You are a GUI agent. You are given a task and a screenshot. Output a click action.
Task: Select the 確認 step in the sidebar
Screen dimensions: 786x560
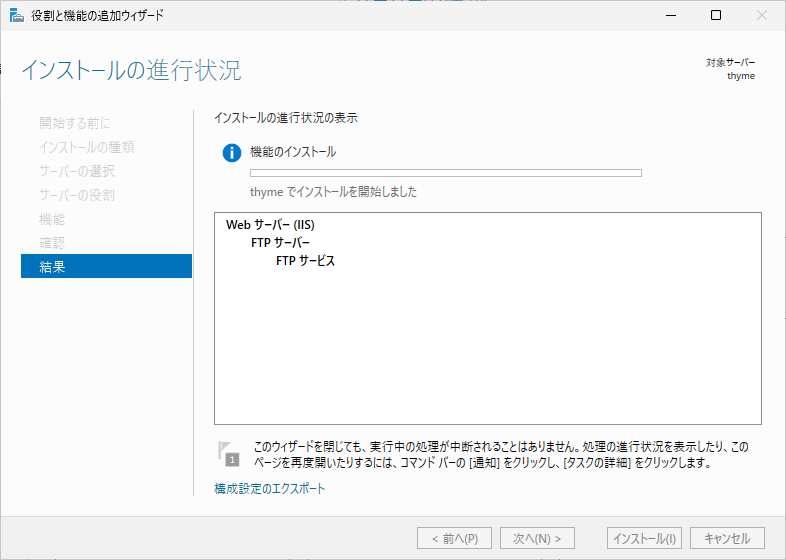point(52,243)
